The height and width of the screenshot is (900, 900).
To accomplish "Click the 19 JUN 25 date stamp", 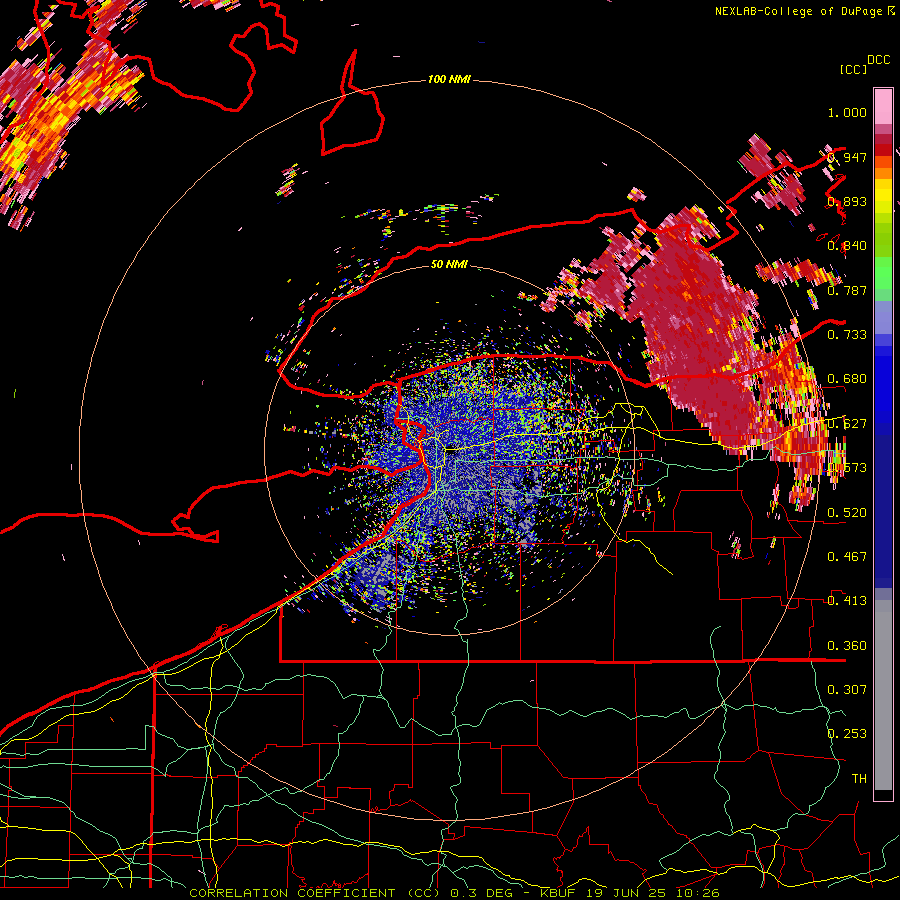I will [625, 893].
